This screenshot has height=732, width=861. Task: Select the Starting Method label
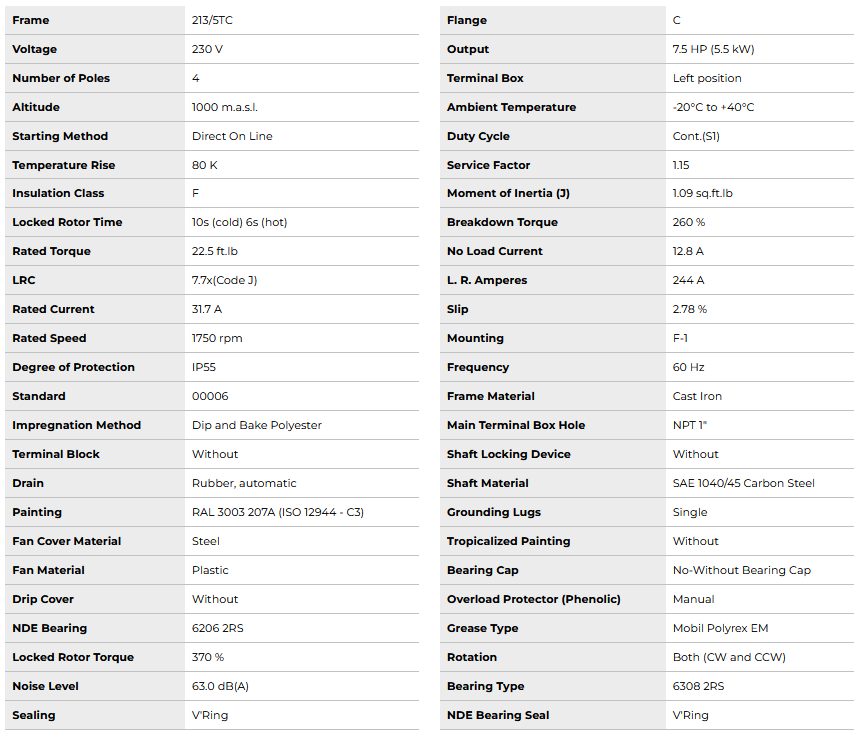60,136
